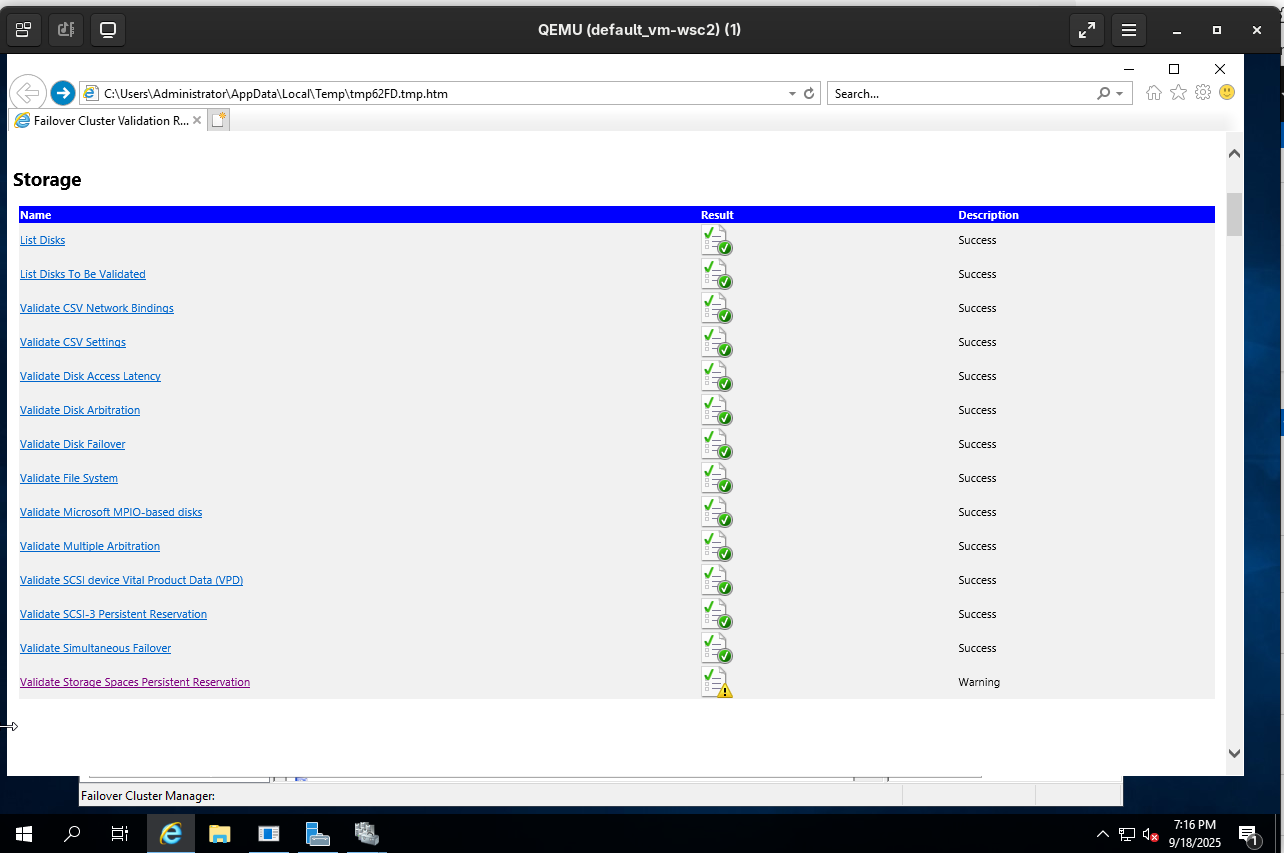The width and height of the screenshot is (1284, 853).
Task: Click the vertical scrollbar thumb
Action: click(1234, 214)
